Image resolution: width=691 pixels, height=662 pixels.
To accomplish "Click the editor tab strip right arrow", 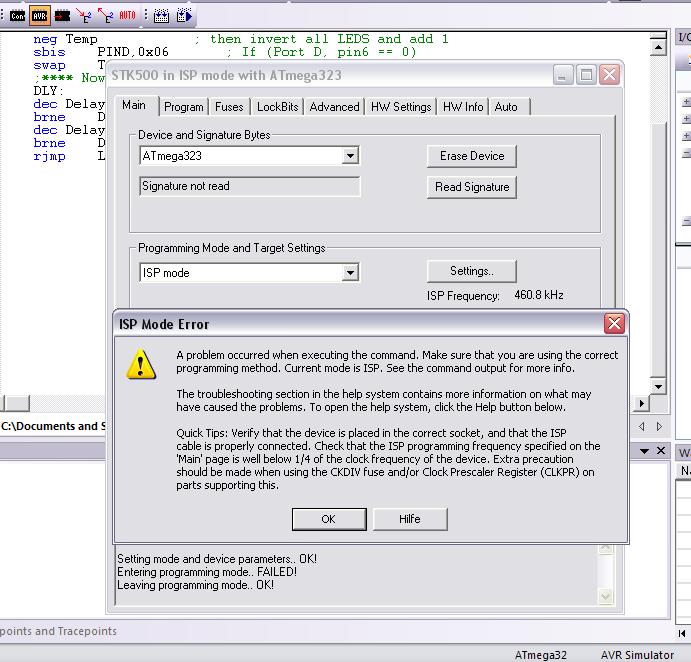I will point(659,426).
